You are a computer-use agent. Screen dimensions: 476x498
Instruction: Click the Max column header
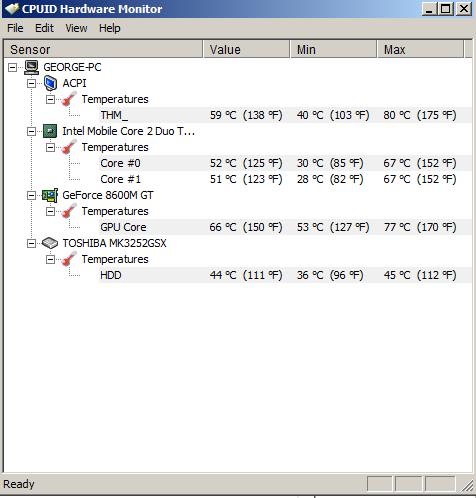pyautogui.click(x=420, y=50)
